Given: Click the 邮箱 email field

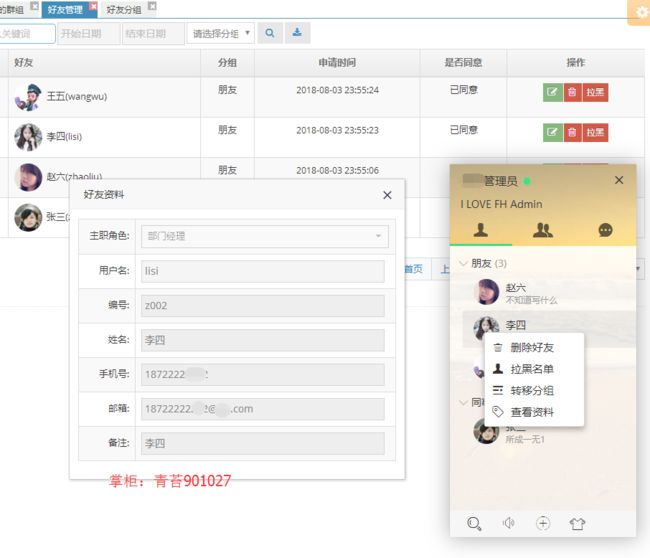Looking at the screenshot, I should click(x=262, y=409).
